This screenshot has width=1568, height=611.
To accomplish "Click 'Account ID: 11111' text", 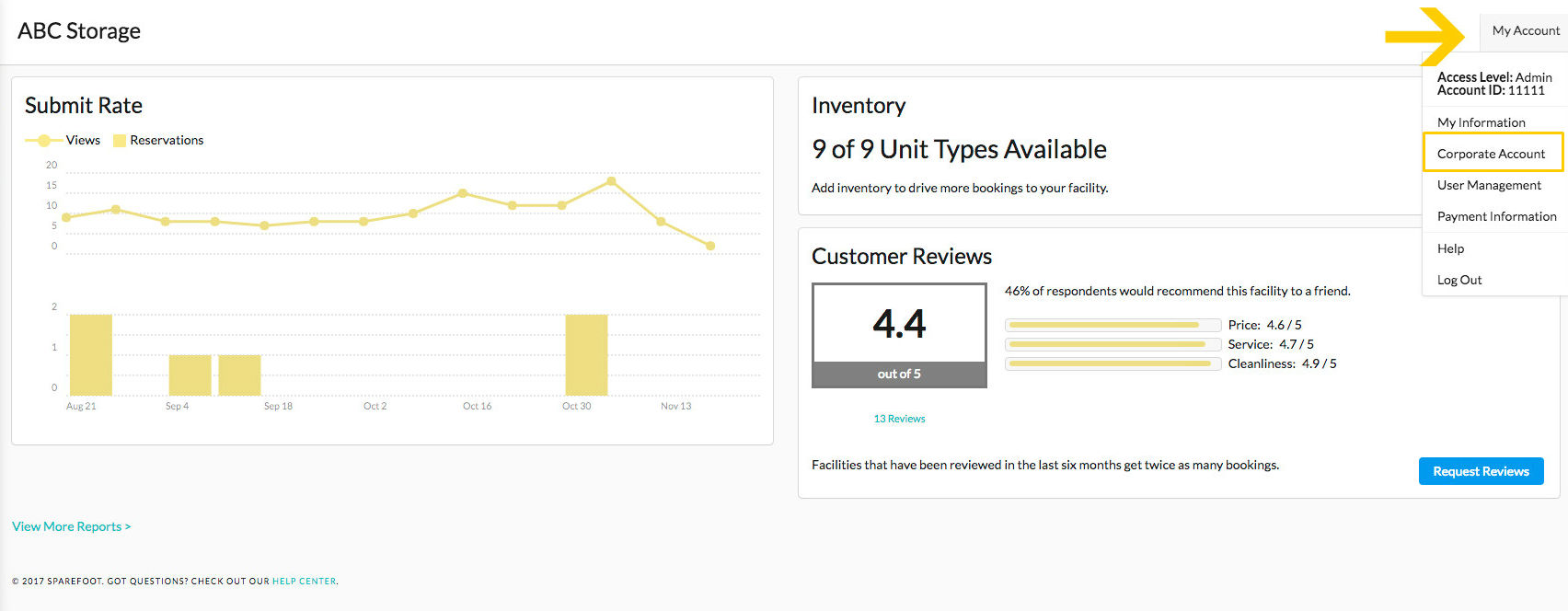I will 1491,90.
